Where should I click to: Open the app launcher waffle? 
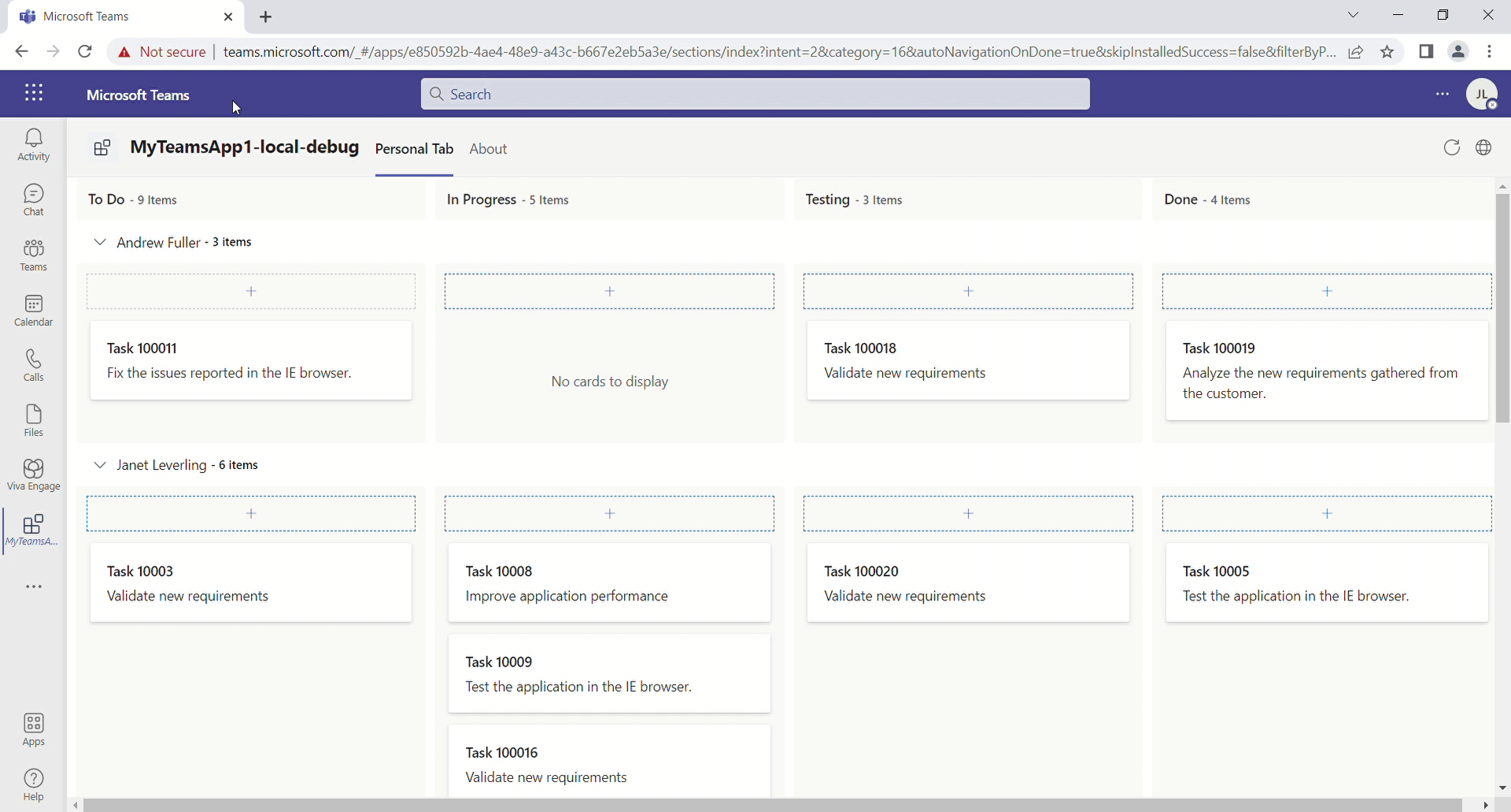33,93
